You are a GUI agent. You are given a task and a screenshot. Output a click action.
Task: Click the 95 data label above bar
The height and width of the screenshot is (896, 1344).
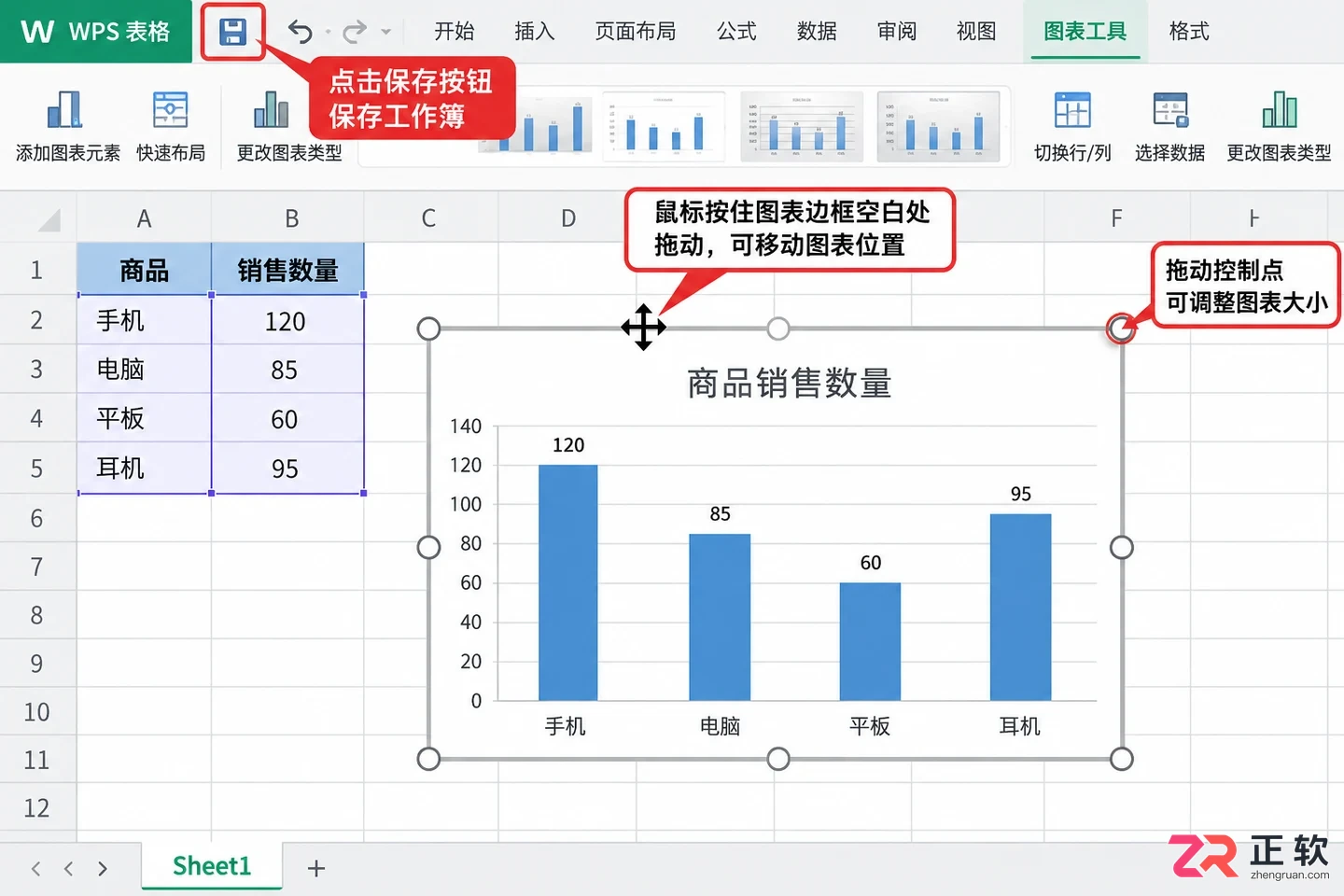click(x=1021, y=494)
